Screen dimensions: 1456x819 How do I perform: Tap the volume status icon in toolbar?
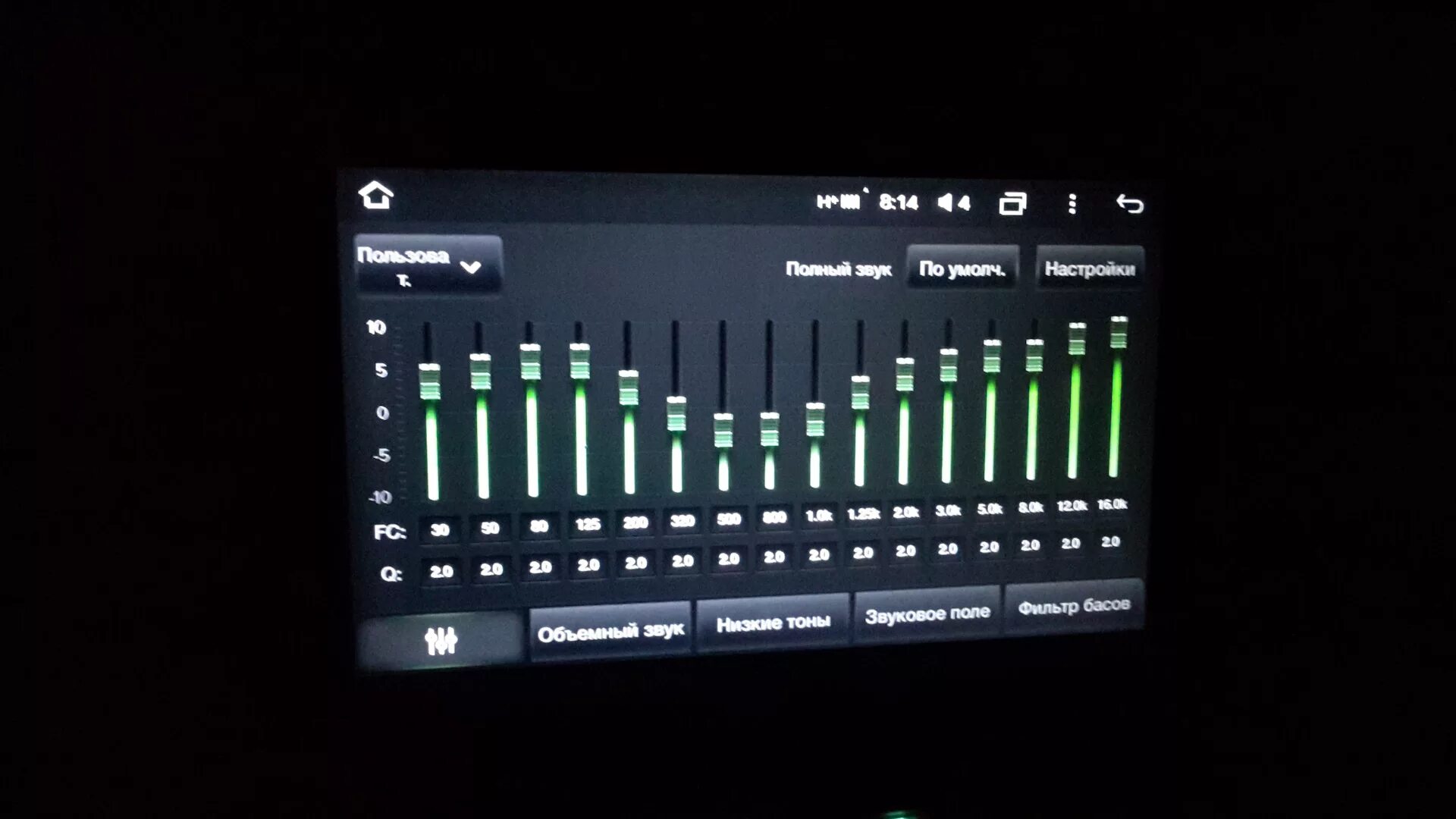pos(955,205)
